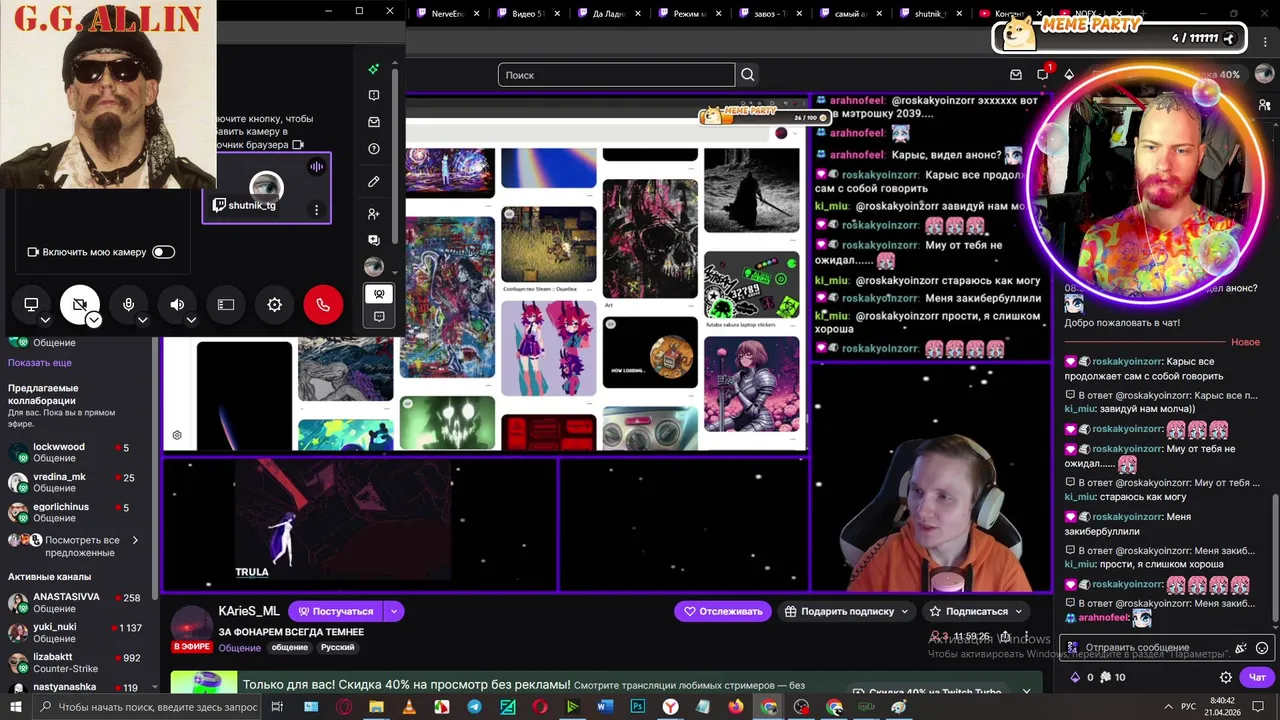Start screen sharing with the monitor icon
The width and height of the screenshot is (1280, 720).
[31, 304]
